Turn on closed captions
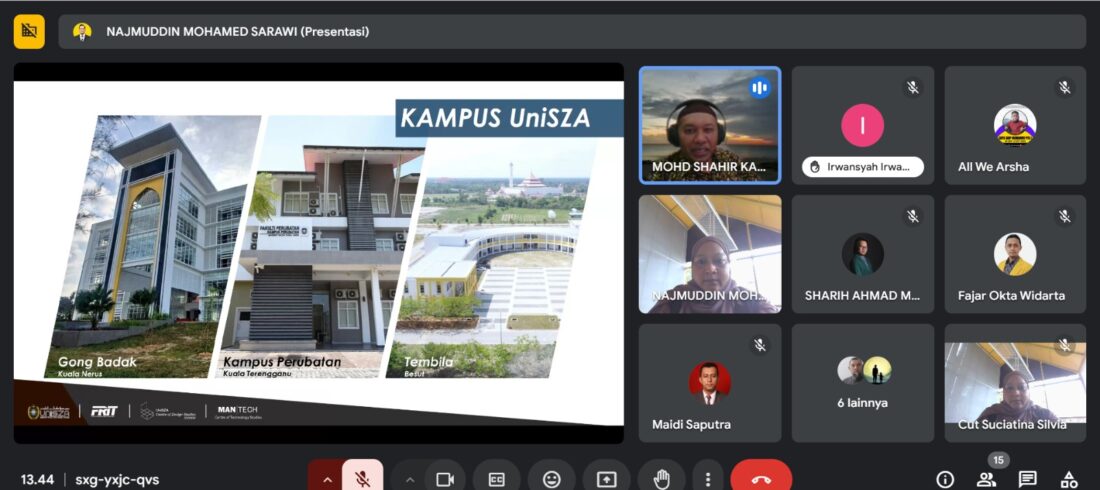 tap(497, 479)
